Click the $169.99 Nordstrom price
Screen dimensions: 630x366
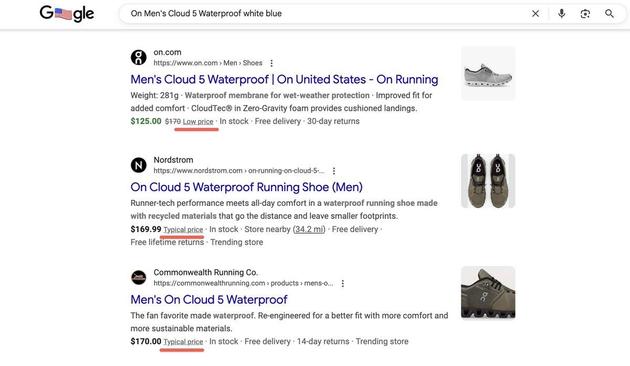146,229
